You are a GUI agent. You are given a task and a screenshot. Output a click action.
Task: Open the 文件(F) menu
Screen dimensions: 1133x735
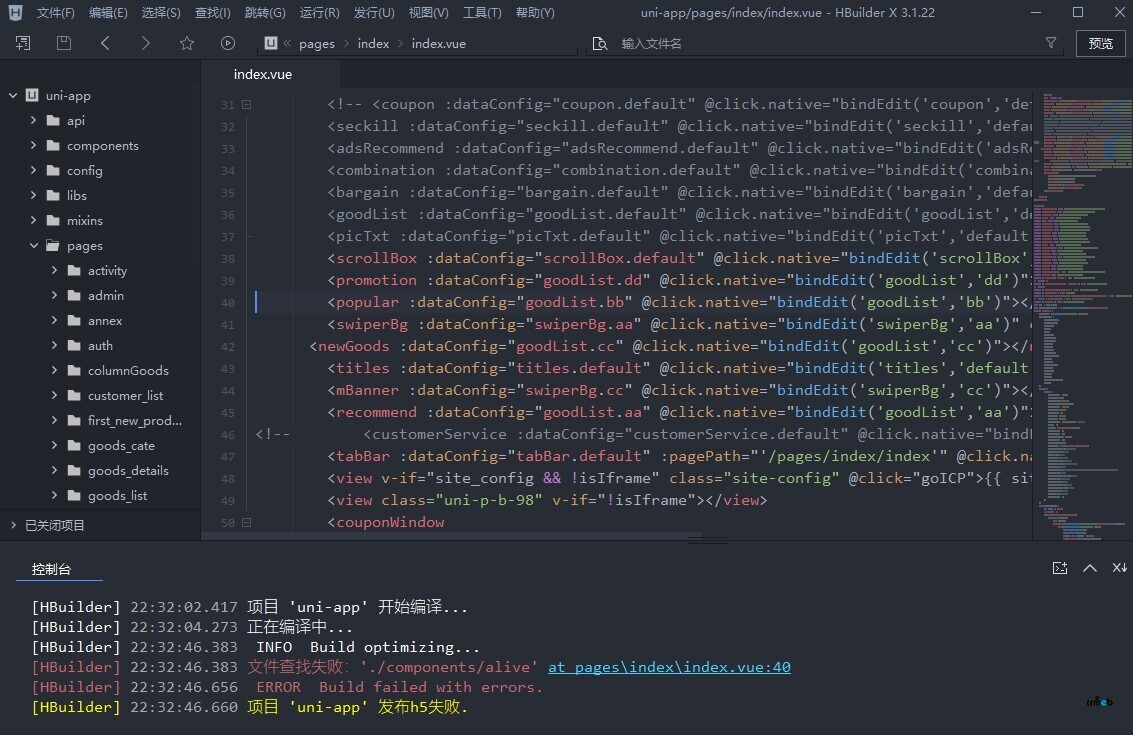pyautogui.click(x=56, y=12)
